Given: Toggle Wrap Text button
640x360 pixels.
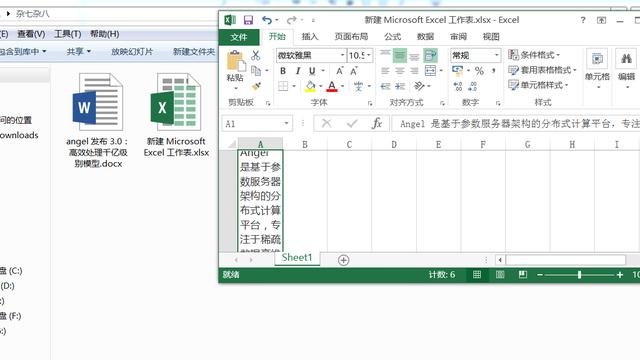Looking at the screenshot, I should (x=430, y=55).
